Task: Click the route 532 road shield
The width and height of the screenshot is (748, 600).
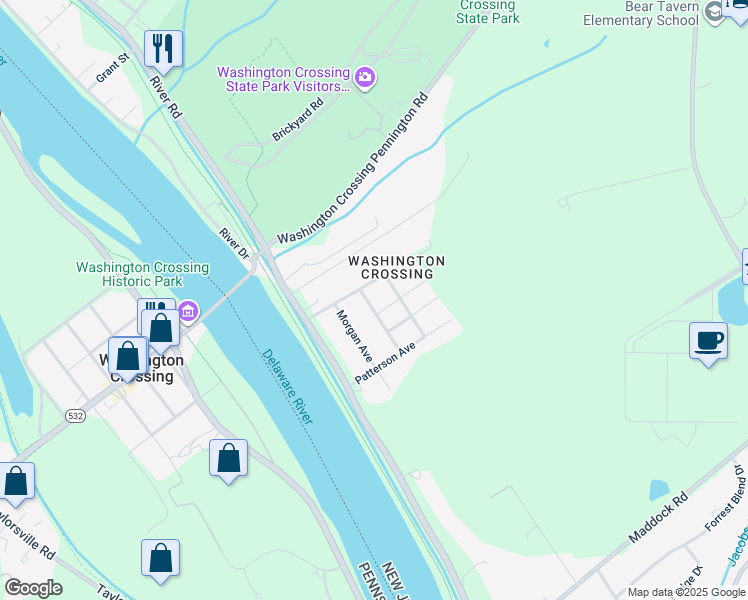Action: click(x=75, y=416)
